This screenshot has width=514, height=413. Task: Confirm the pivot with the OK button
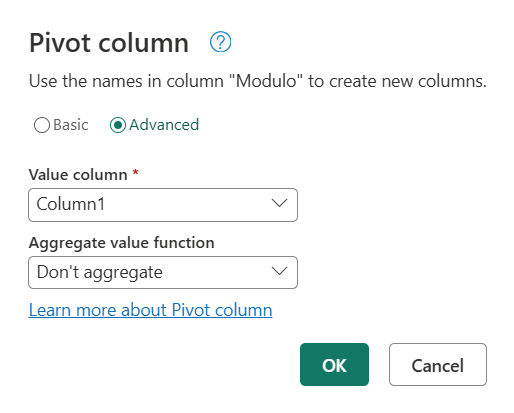pyautogui.click(x=334, y=364)
